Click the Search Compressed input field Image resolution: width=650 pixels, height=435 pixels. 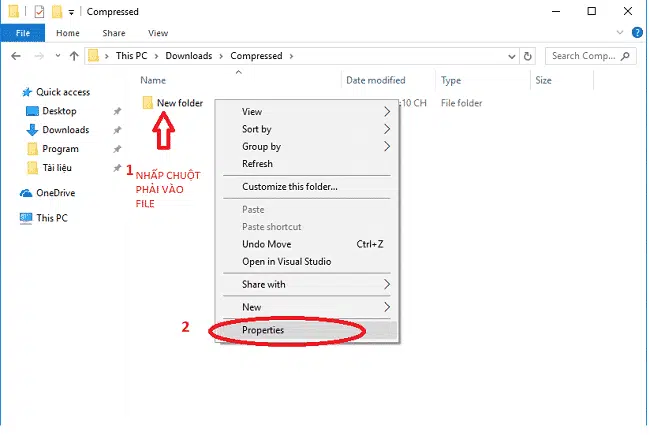coord(590,56)
